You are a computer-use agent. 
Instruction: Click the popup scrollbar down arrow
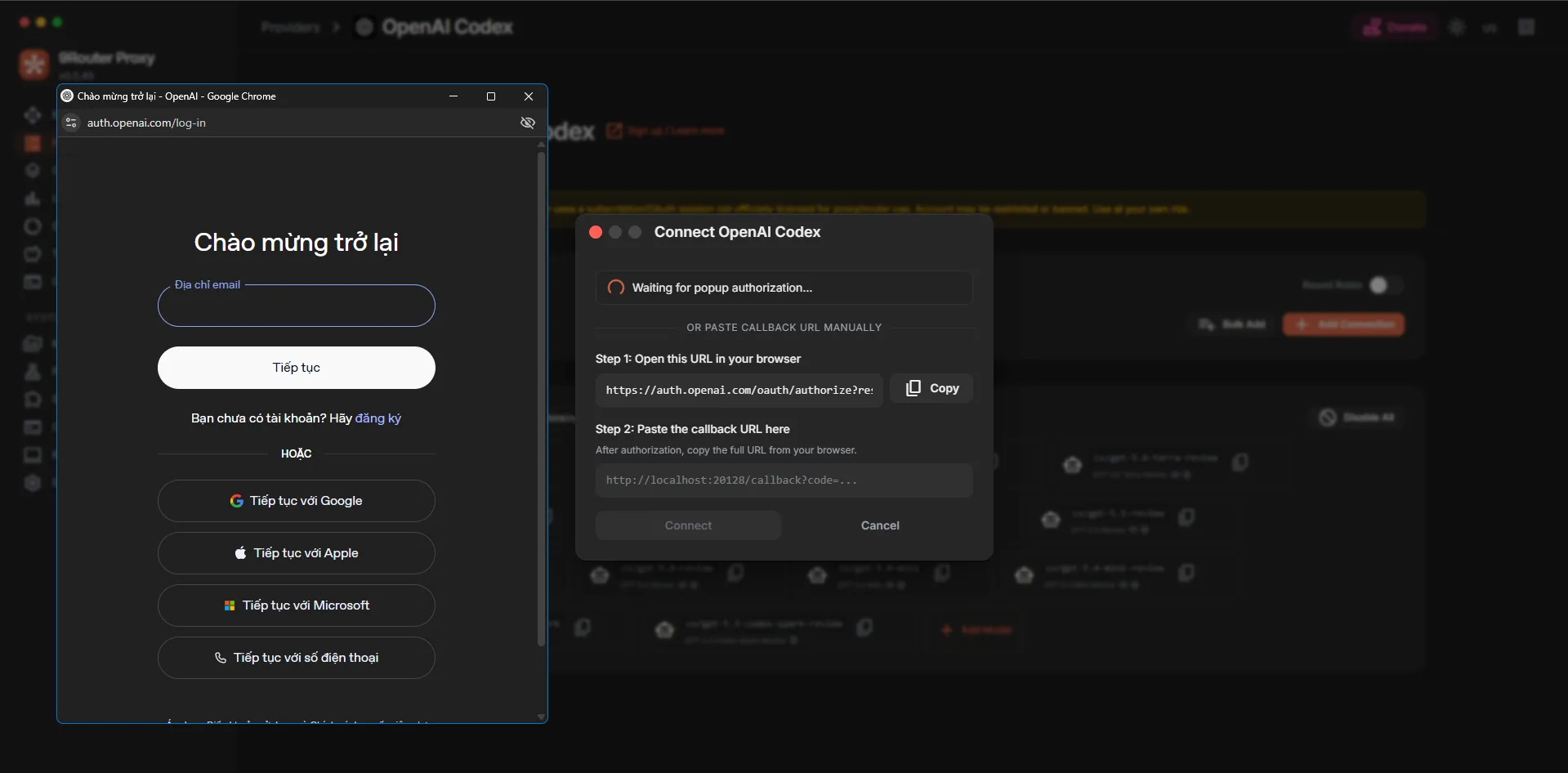click(541, 717)
